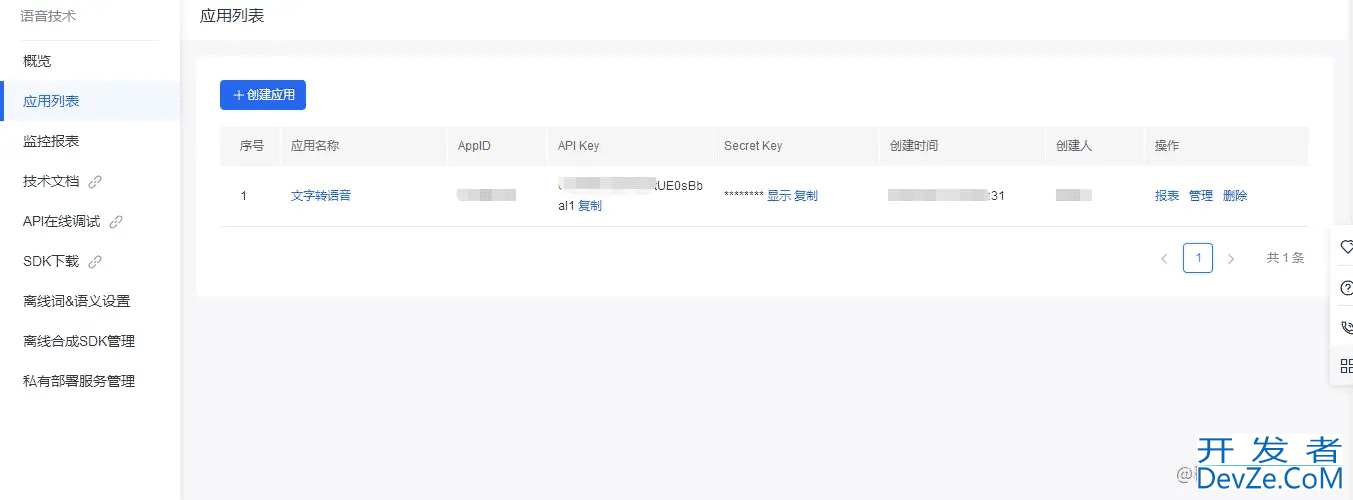Click the 应用名称 column header
Viewport: 1353px width, 500px height.
point(315,146)
